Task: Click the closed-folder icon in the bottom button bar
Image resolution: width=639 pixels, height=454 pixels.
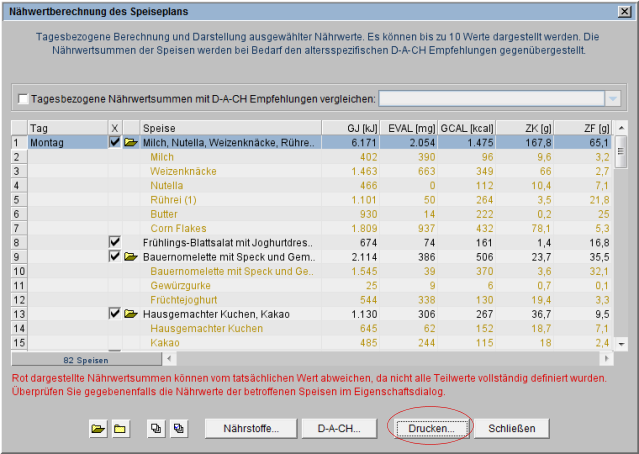Action: 120,429
